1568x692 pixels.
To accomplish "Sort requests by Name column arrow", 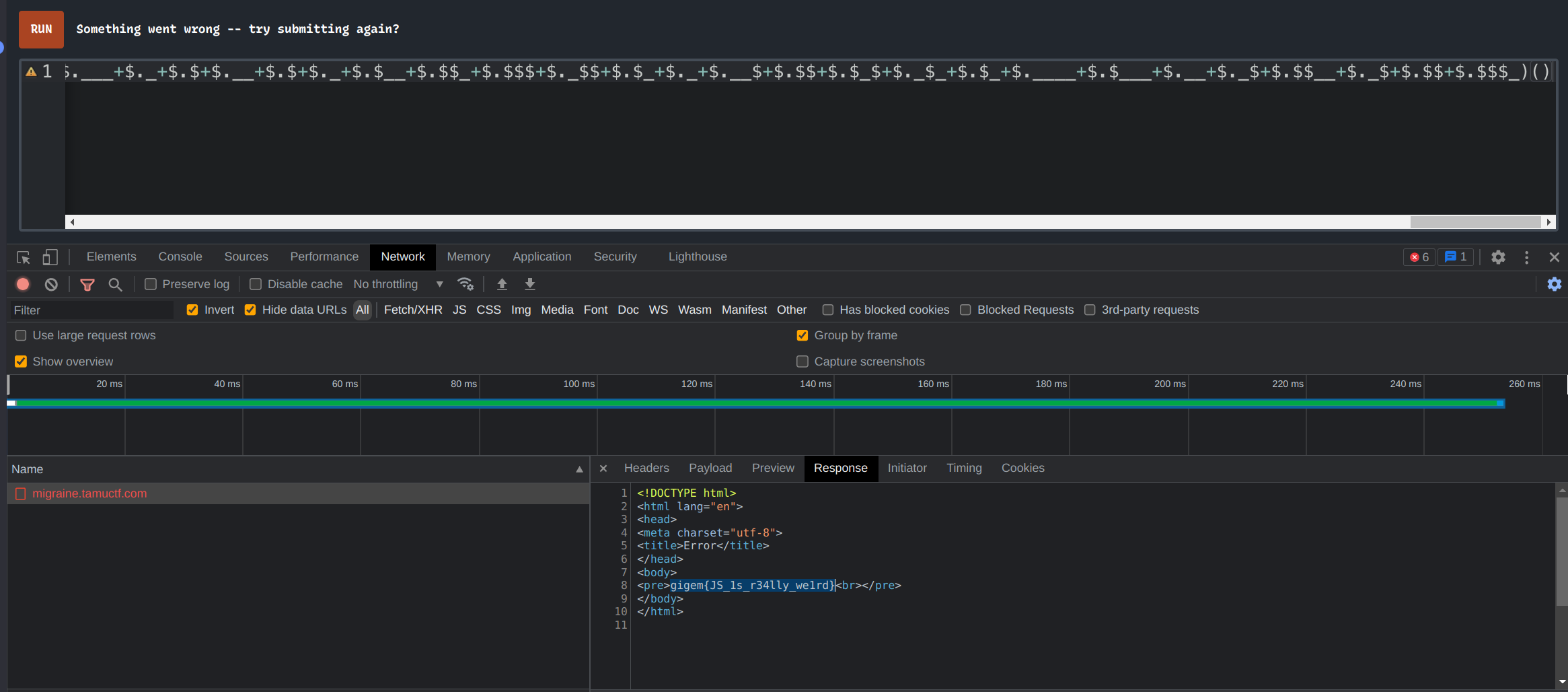I will tap(579, 469).
